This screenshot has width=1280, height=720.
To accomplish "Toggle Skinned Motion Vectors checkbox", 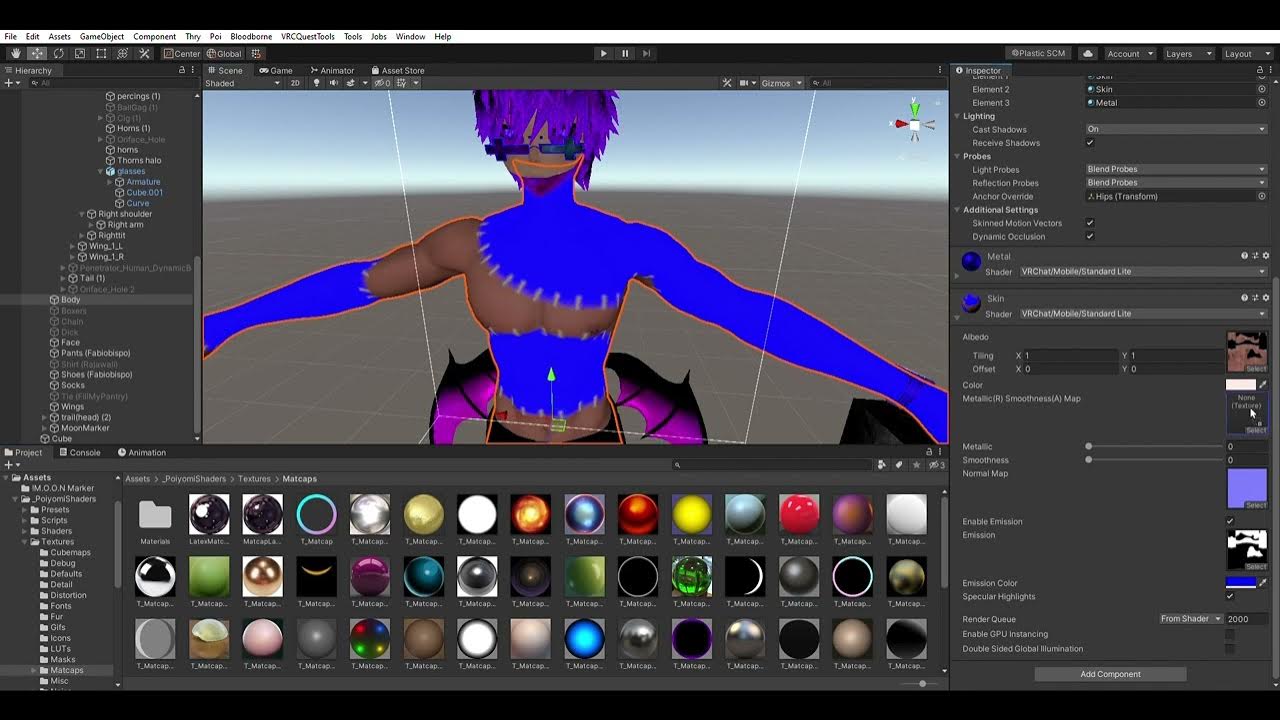I will coord(1090,223).
